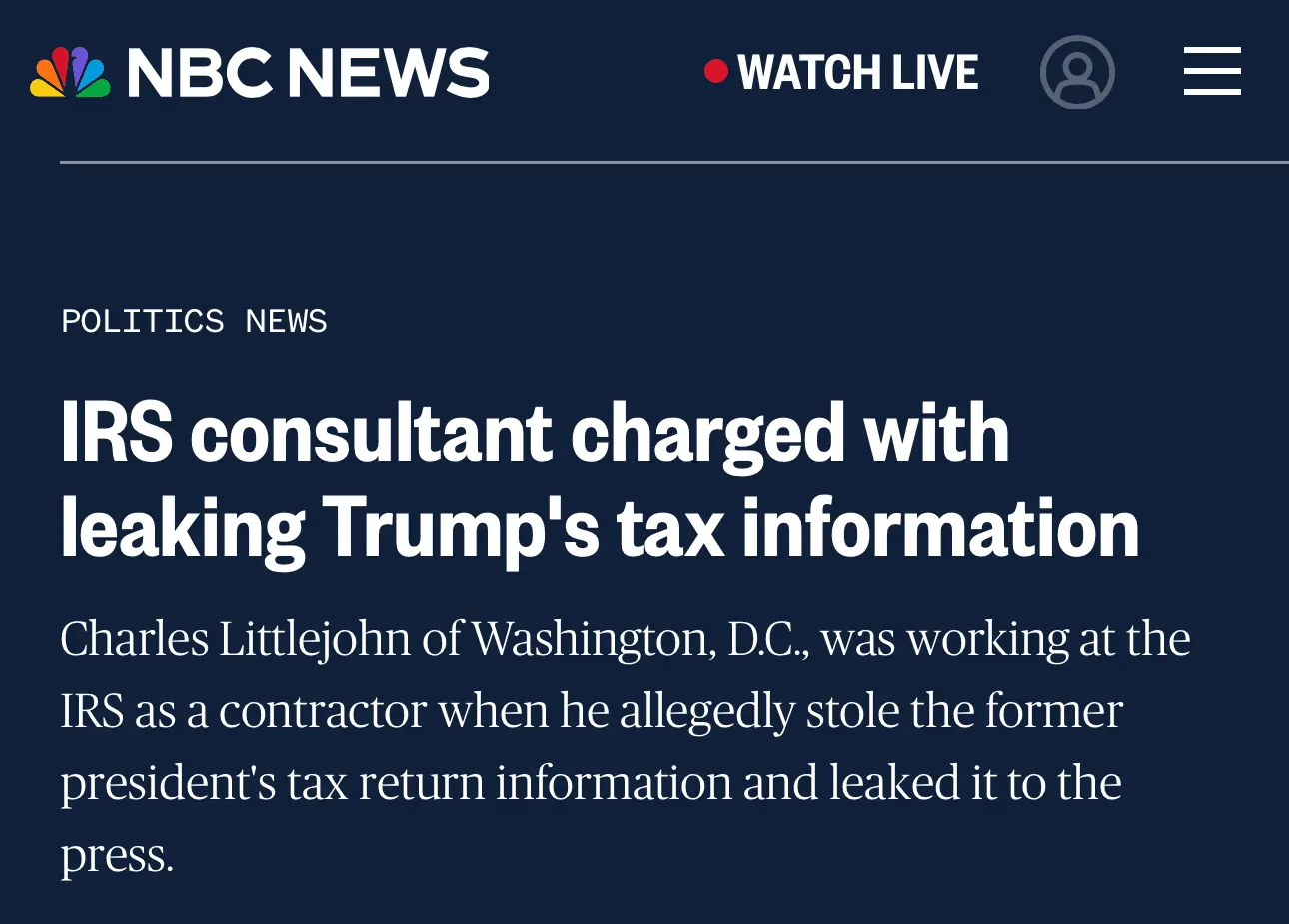Open the account profile icon
Viewport: 1289px width, 924px height.
point(1076,72)
